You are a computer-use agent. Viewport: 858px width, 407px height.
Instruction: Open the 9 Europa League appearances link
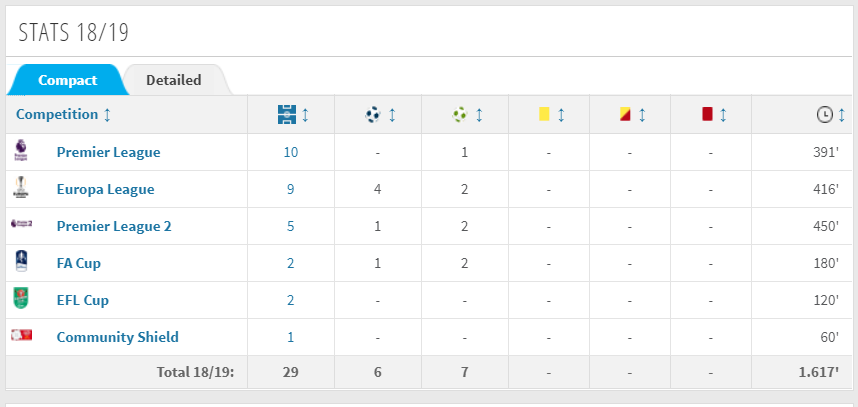291,189
